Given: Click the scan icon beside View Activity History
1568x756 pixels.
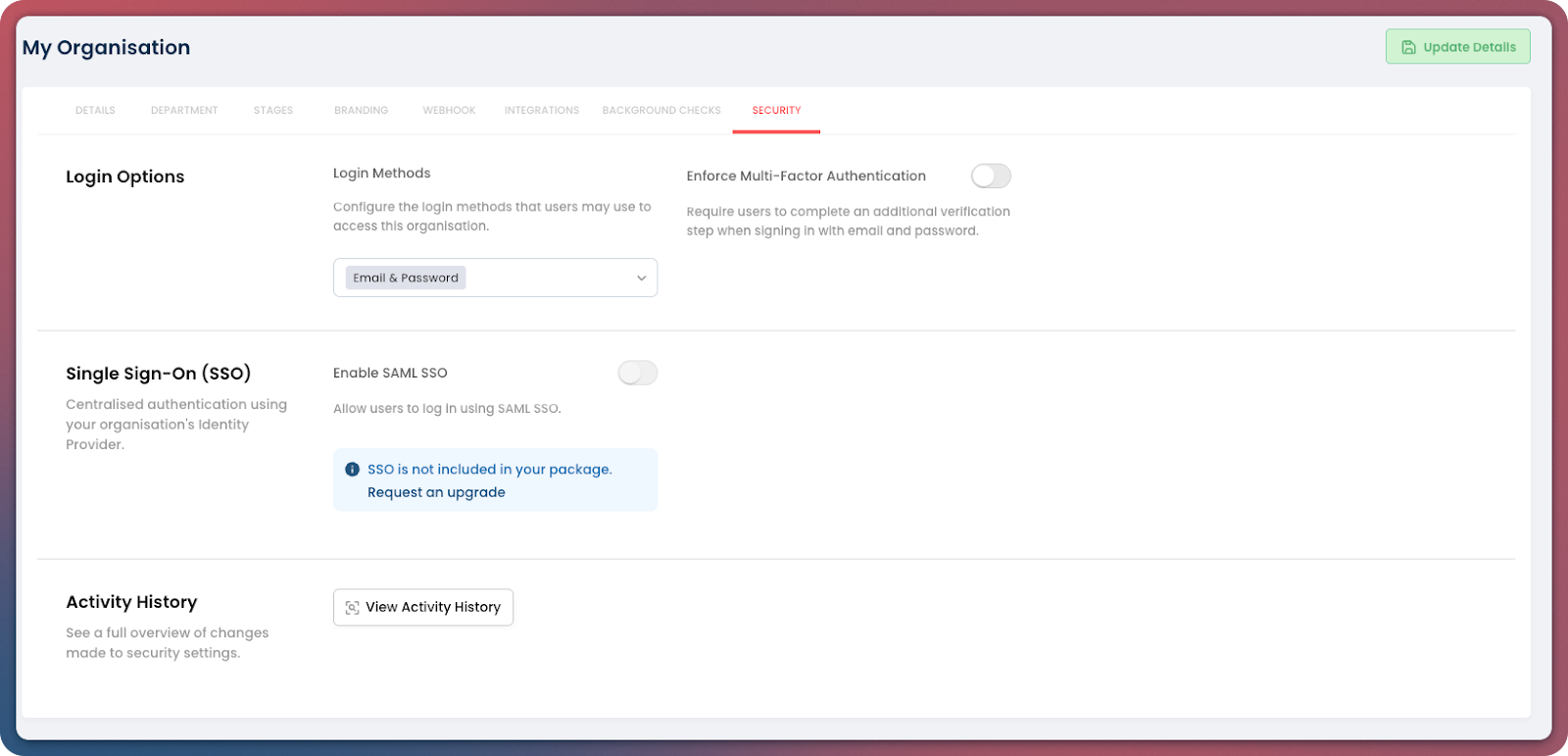Looking at the screenshot, I should [x=352, y=608].
